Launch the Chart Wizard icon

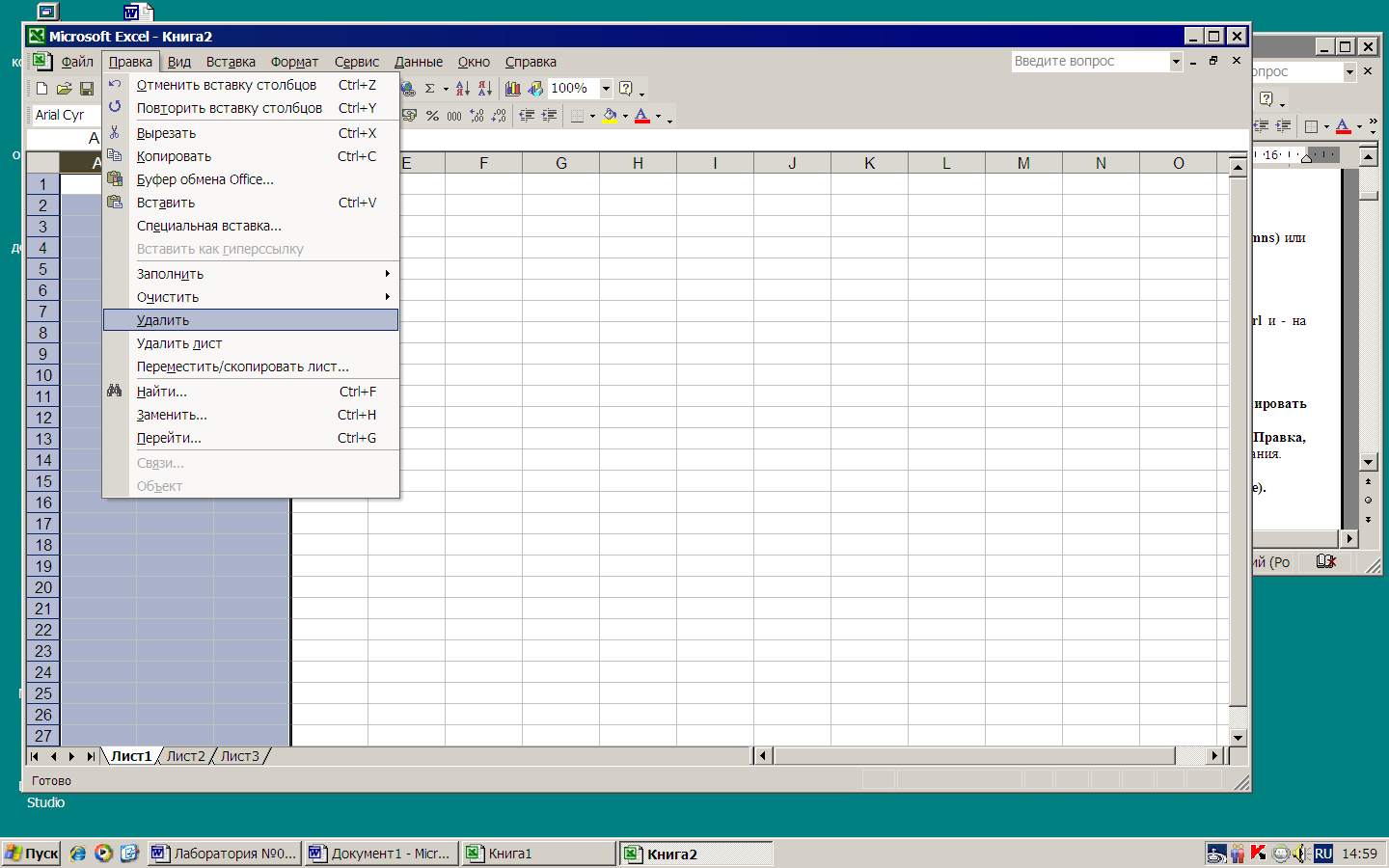[513, 89]
